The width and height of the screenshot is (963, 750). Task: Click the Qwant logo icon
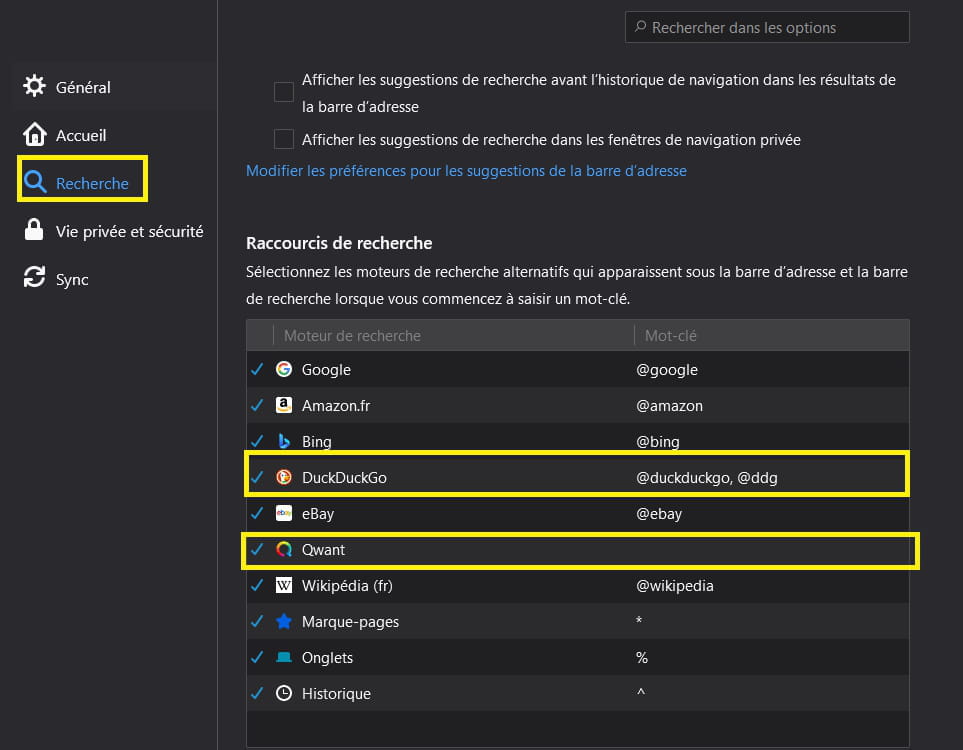[284, 549]
